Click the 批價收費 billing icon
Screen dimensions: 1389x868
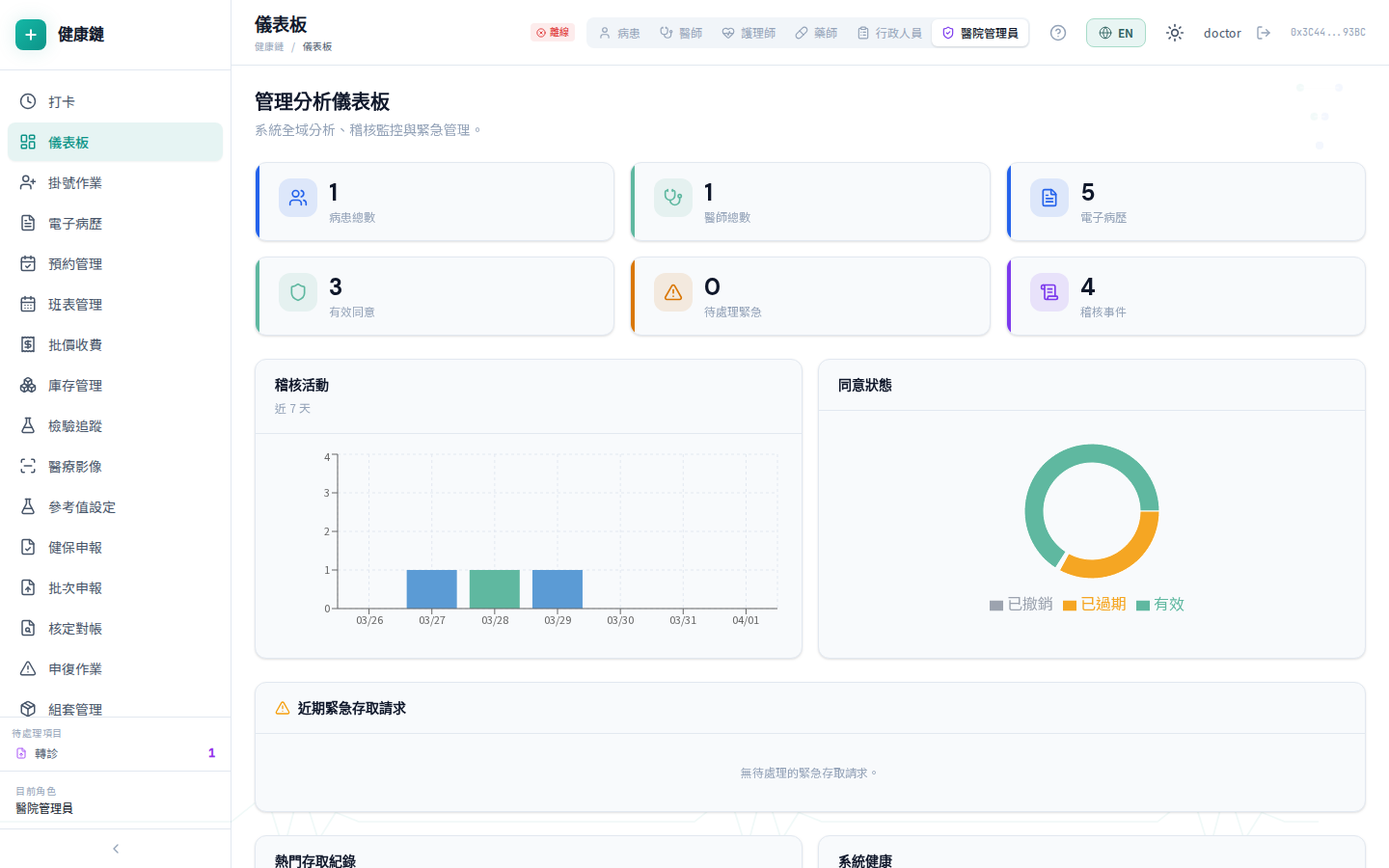(x=28, y=344)
